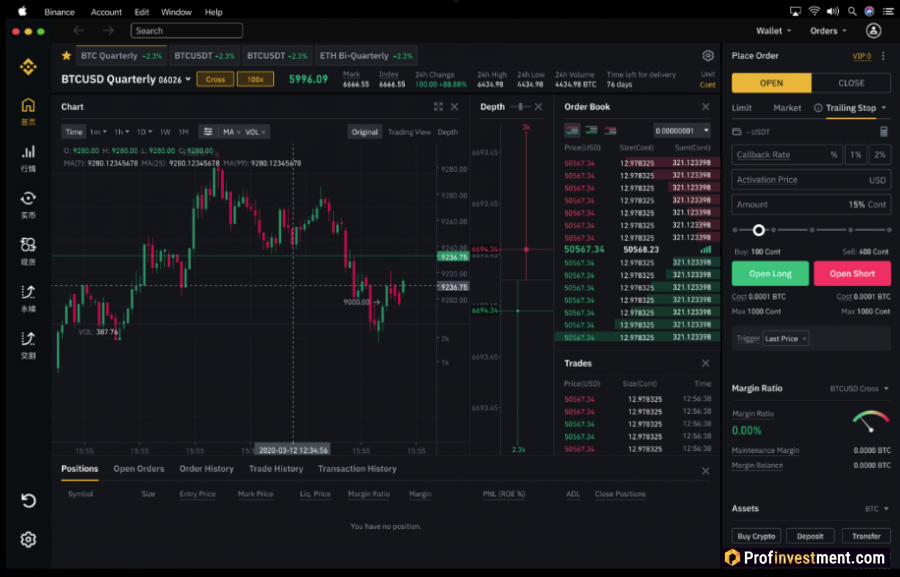Open the Account menu
This screenshot has width=900, height=577.
(106, 11)
